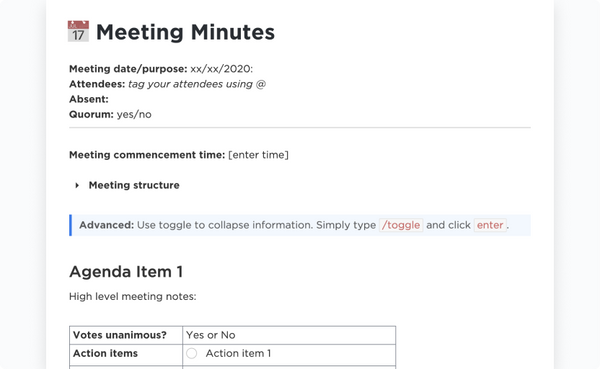Click the xx/xx/2020 date placeholder
Screen dimensions: 600x369
[222, 69]
